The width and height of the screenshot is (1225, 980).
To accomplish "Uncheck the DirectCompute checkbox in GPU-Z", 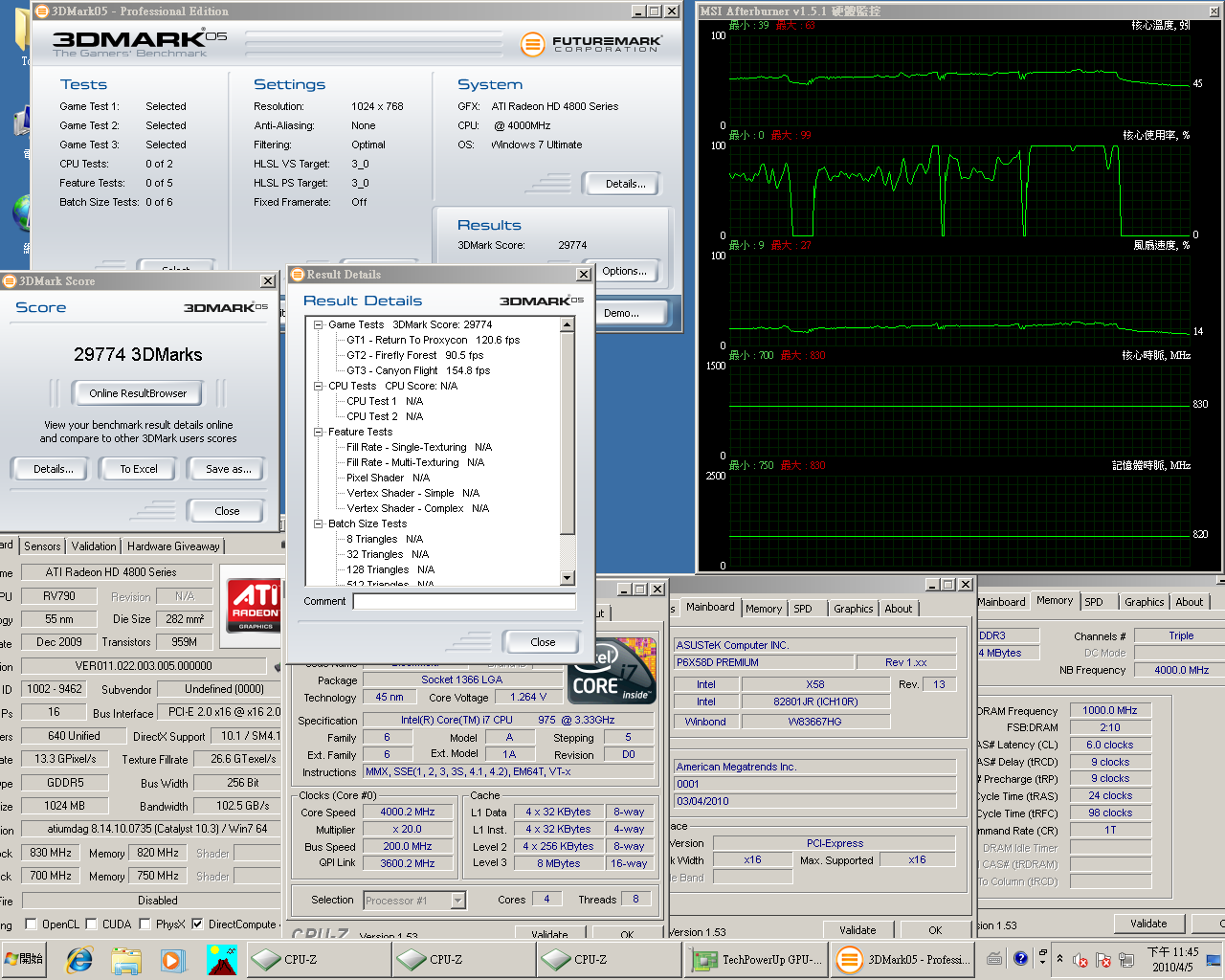I will [197, 924].
